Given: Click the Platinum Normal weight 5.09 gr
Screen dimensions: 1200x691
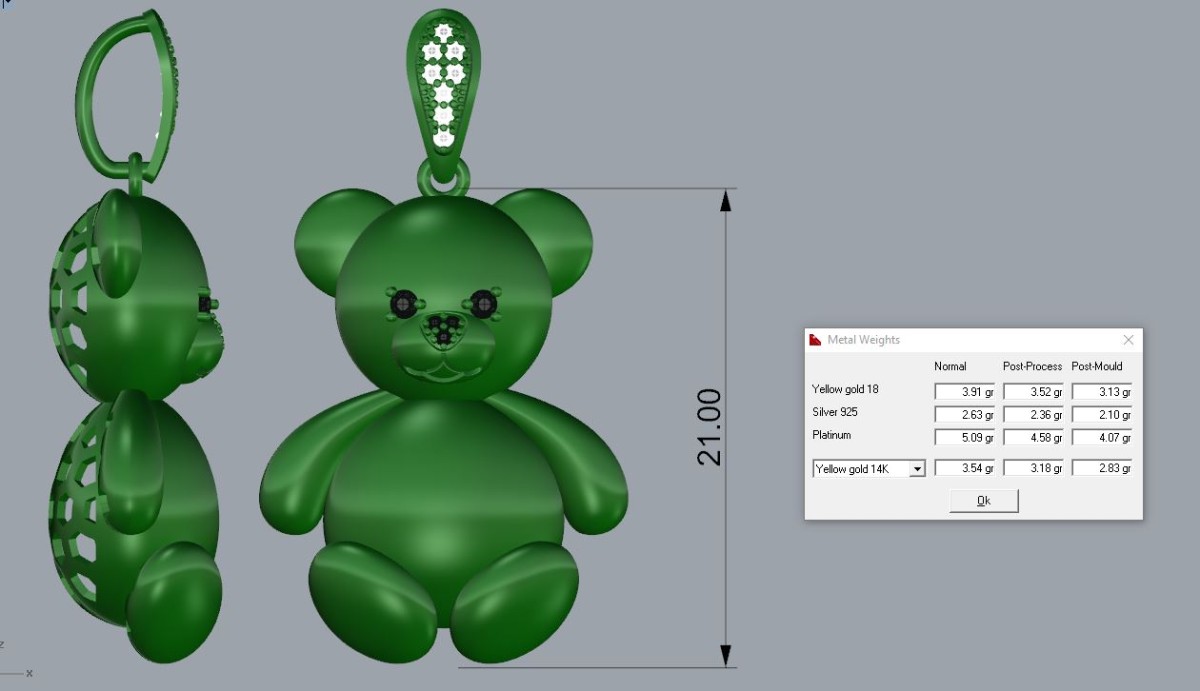Looking at the screenshot, I should point(964,438).
